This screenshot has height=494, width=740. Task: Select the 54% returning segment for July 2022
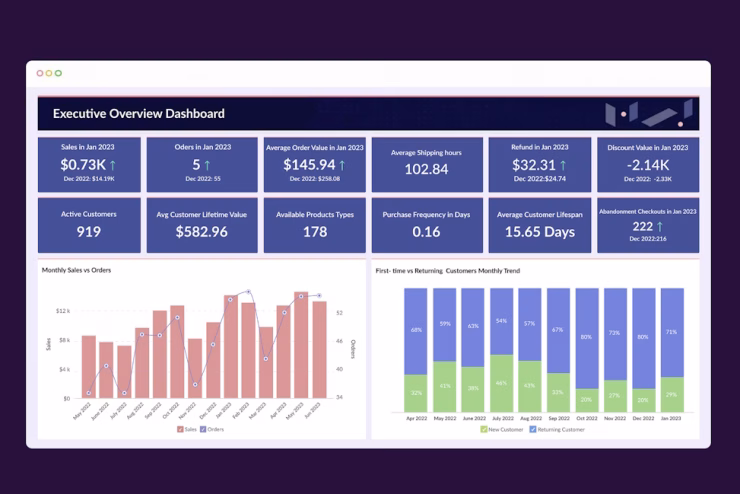(x=502, y=322)
